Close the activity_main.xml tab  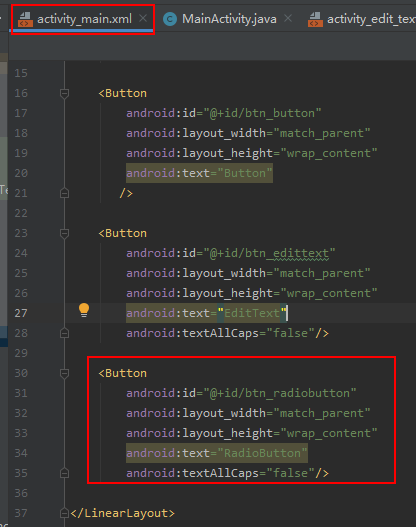[143, 18]
